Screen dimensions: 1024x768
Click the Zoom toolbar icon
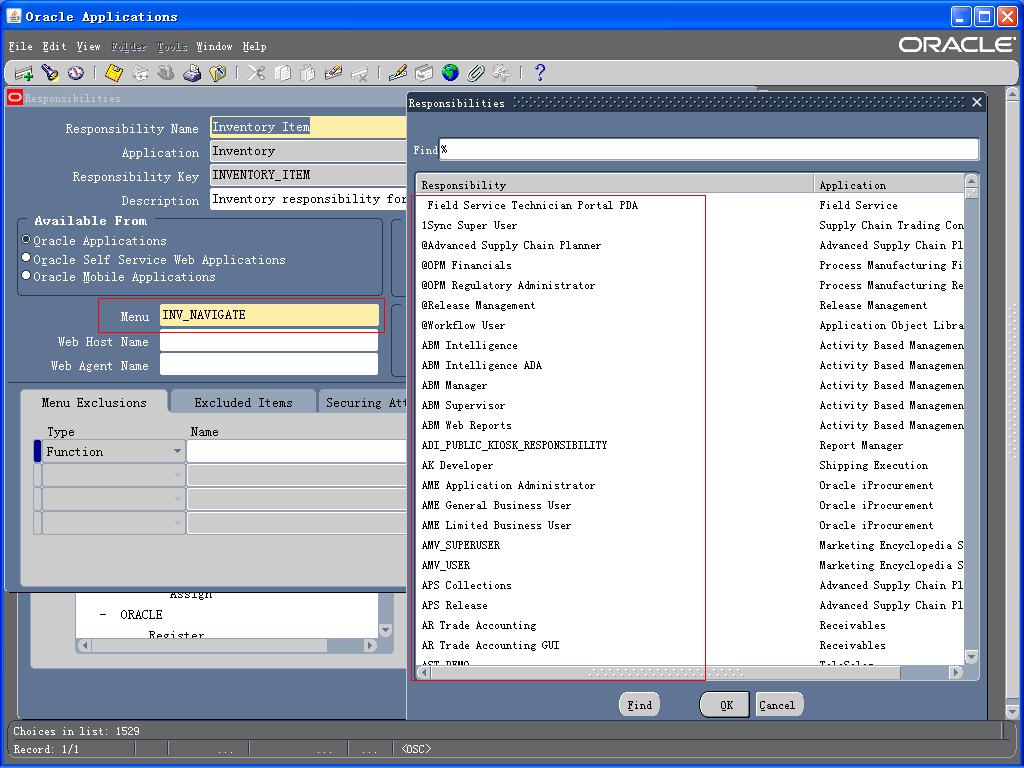[424, 72]
